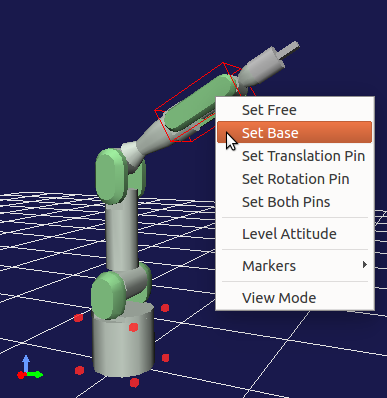This screenshot has height=398, width=387.
Task: Click the red sphere of axis gizmo
Action: (21, 375)
